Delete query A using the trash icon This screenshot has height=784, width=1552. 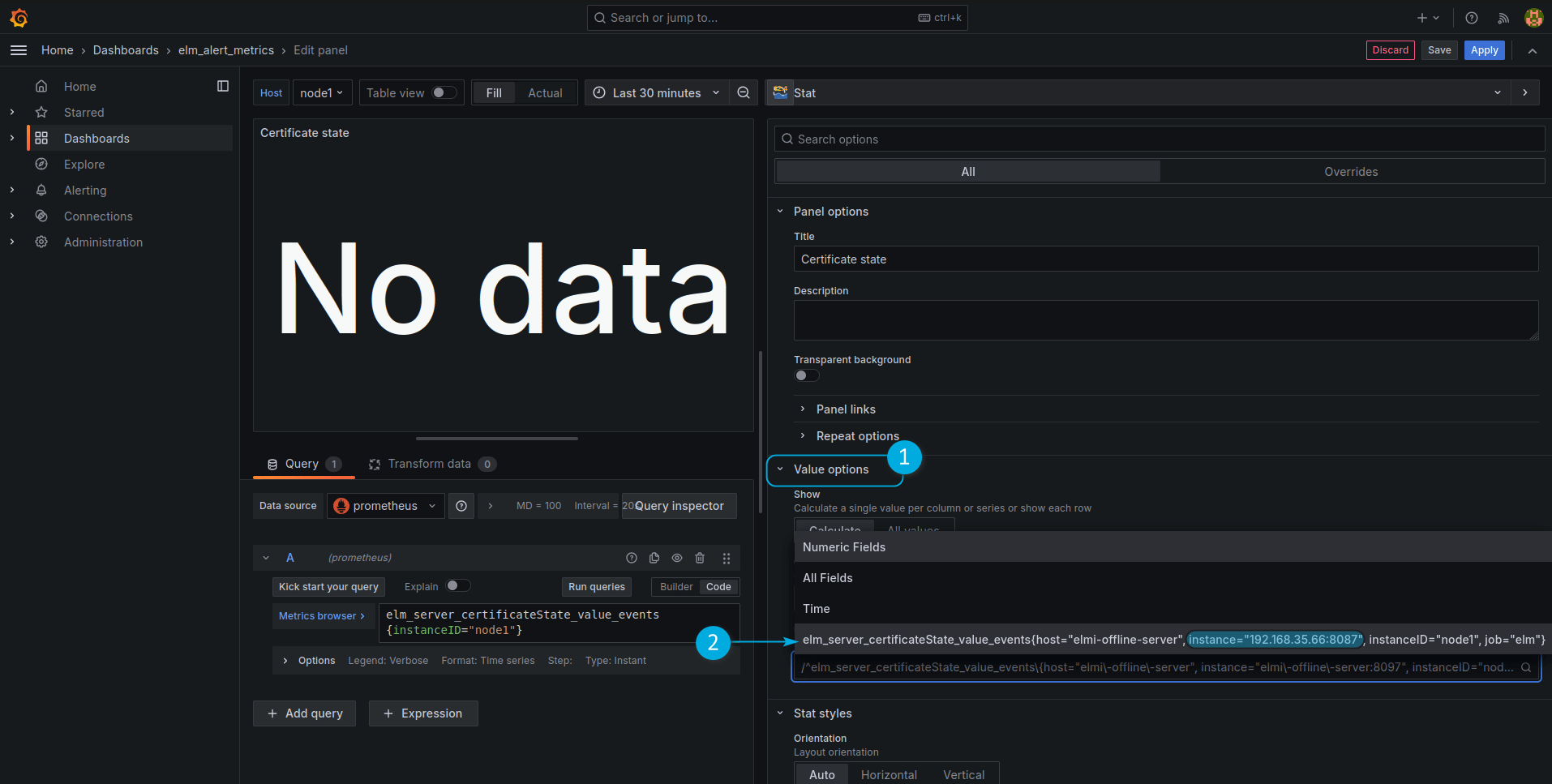700,558
